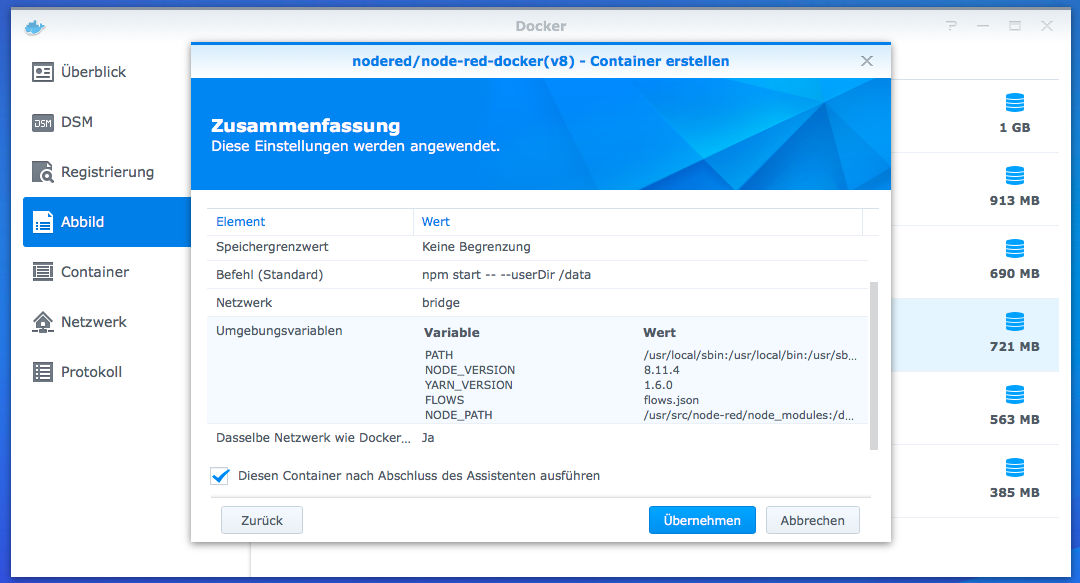Open the Überblick section
1080x583 pixels.
pos(107,72)
